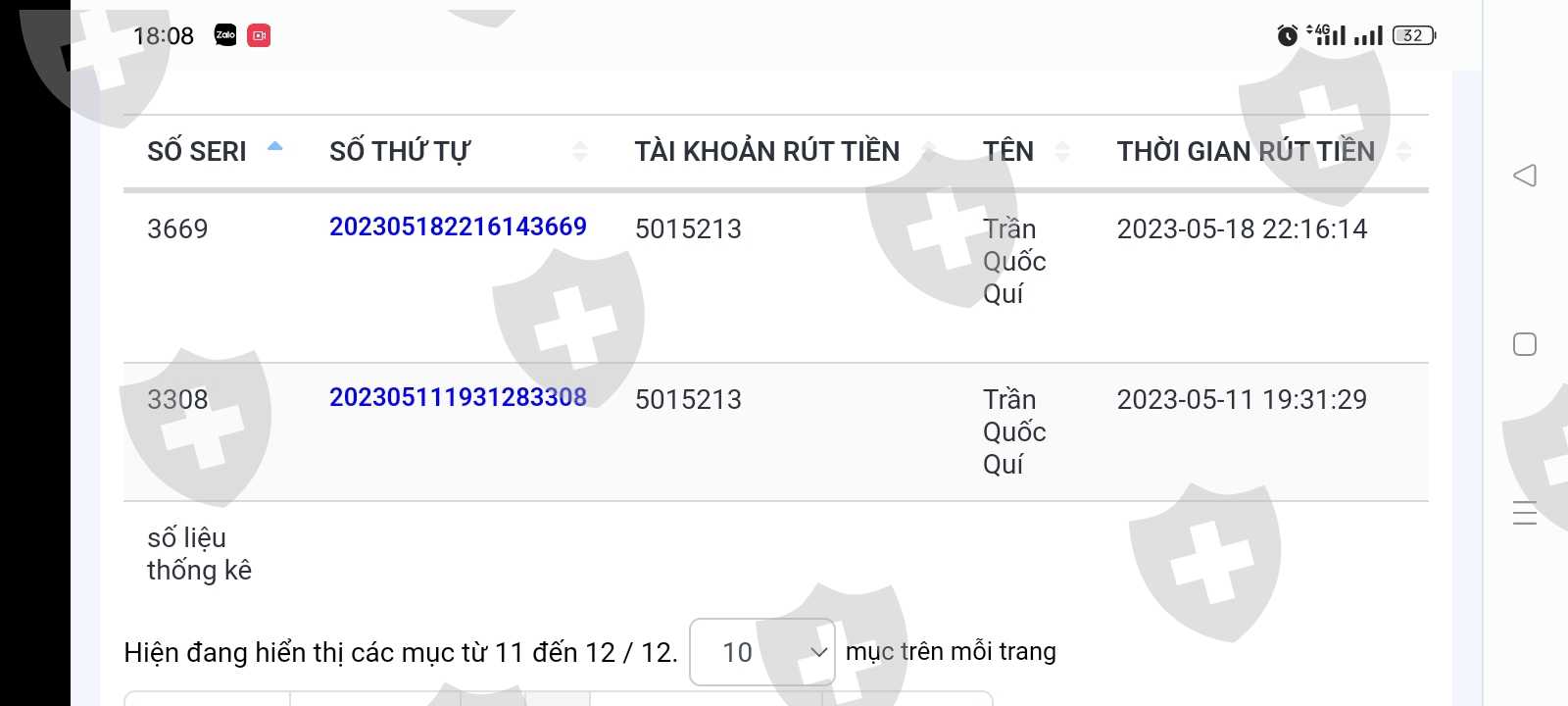
Task: Open the 10 items-per-page dropdown
Action: click(762, 652)
